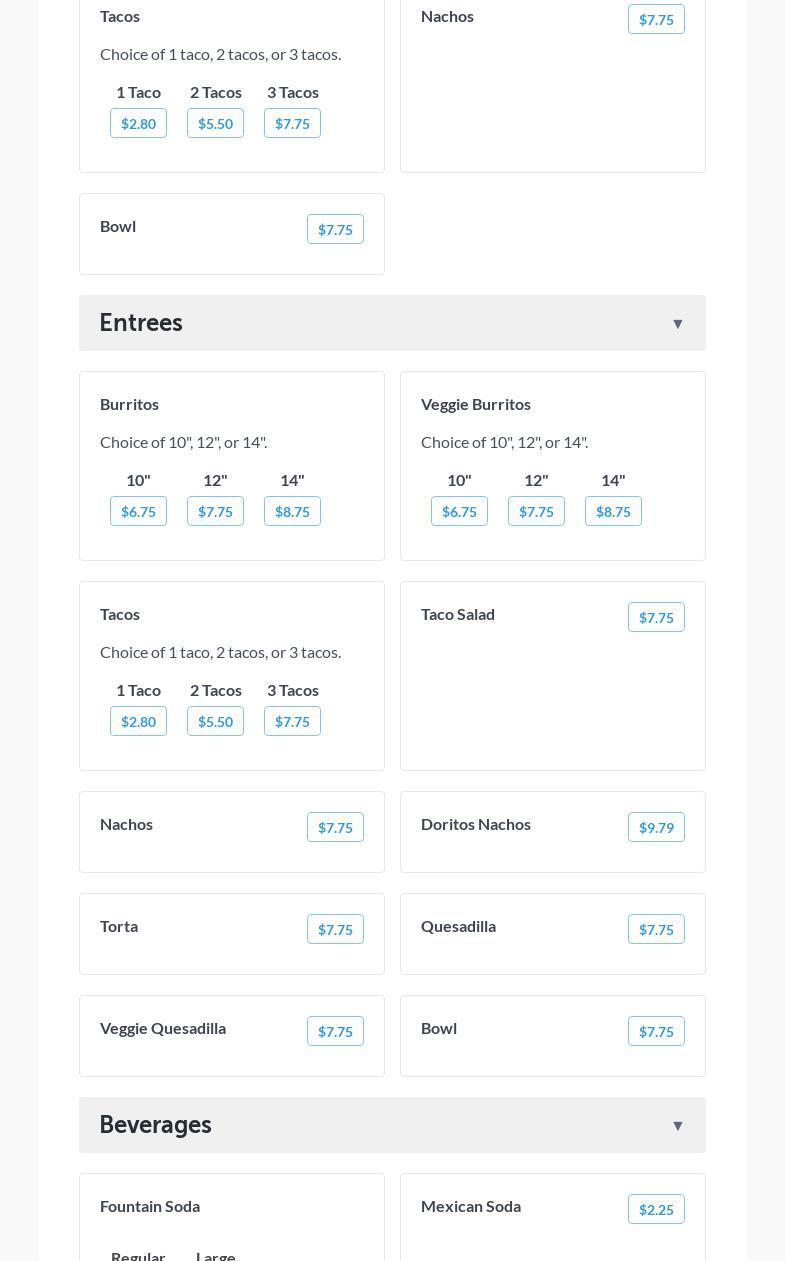This screenshot has width=785, height=1261.
Task: Choose the Mexican Soda $2.25 price
Action: click(656, 1209)
